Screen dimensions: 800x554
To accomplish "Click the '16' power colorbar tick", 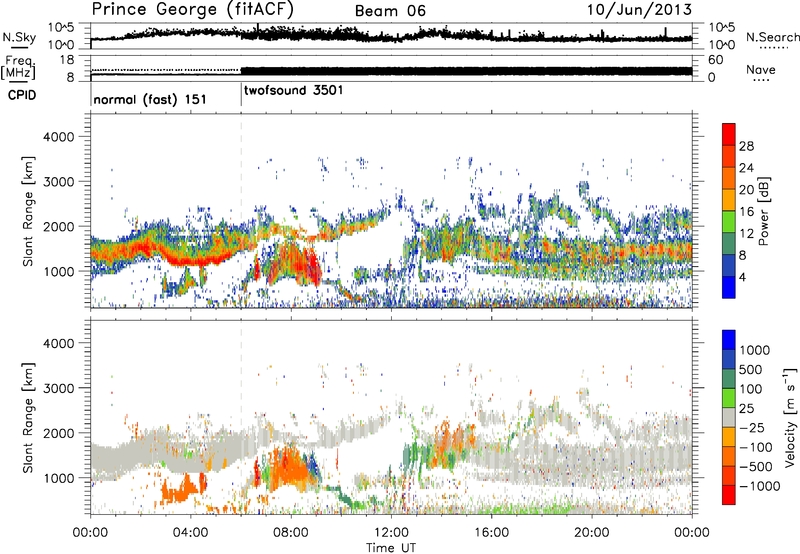I will click(746, 212).
